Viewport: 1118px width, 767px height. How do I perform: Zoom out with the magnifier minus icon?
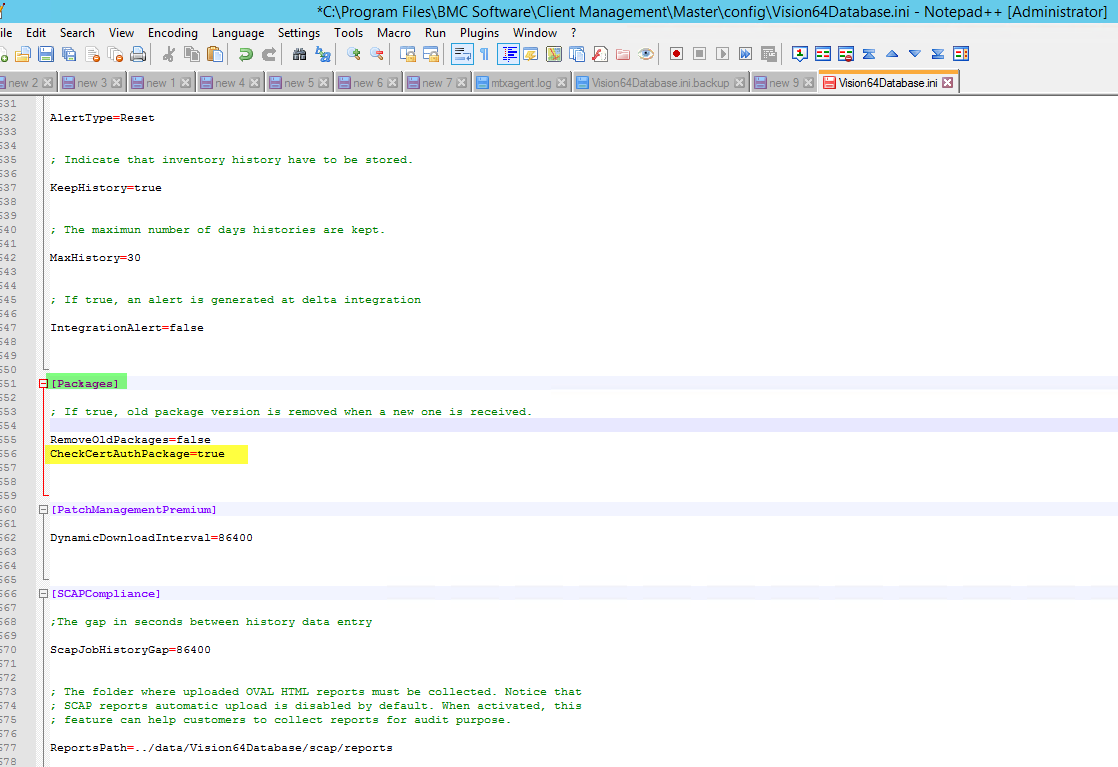coord(376,54)
